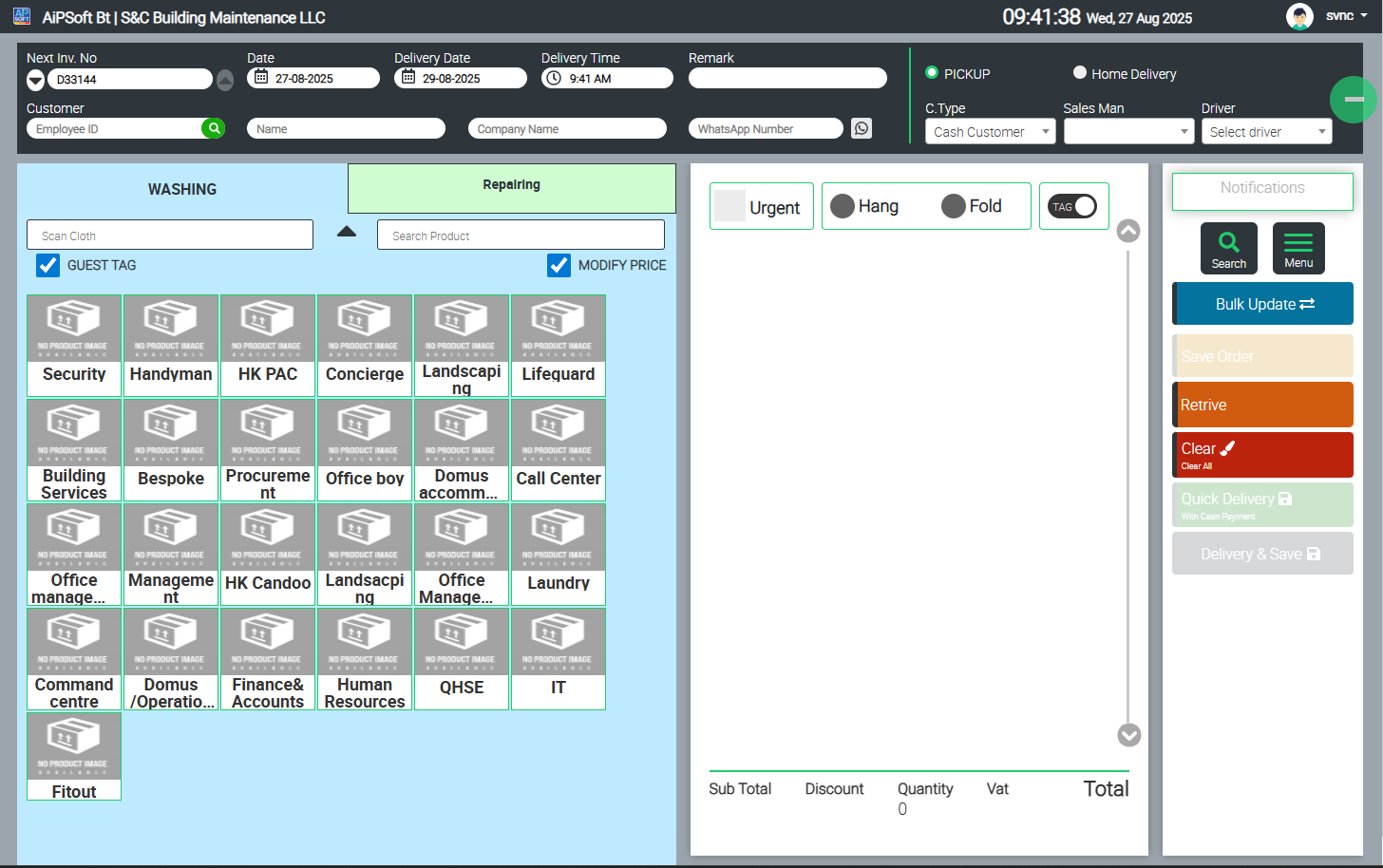This screenshot has width=1383, height=868.
Task: Click the WhatsApp icon beside number field
Action: (x=862, y=128)
